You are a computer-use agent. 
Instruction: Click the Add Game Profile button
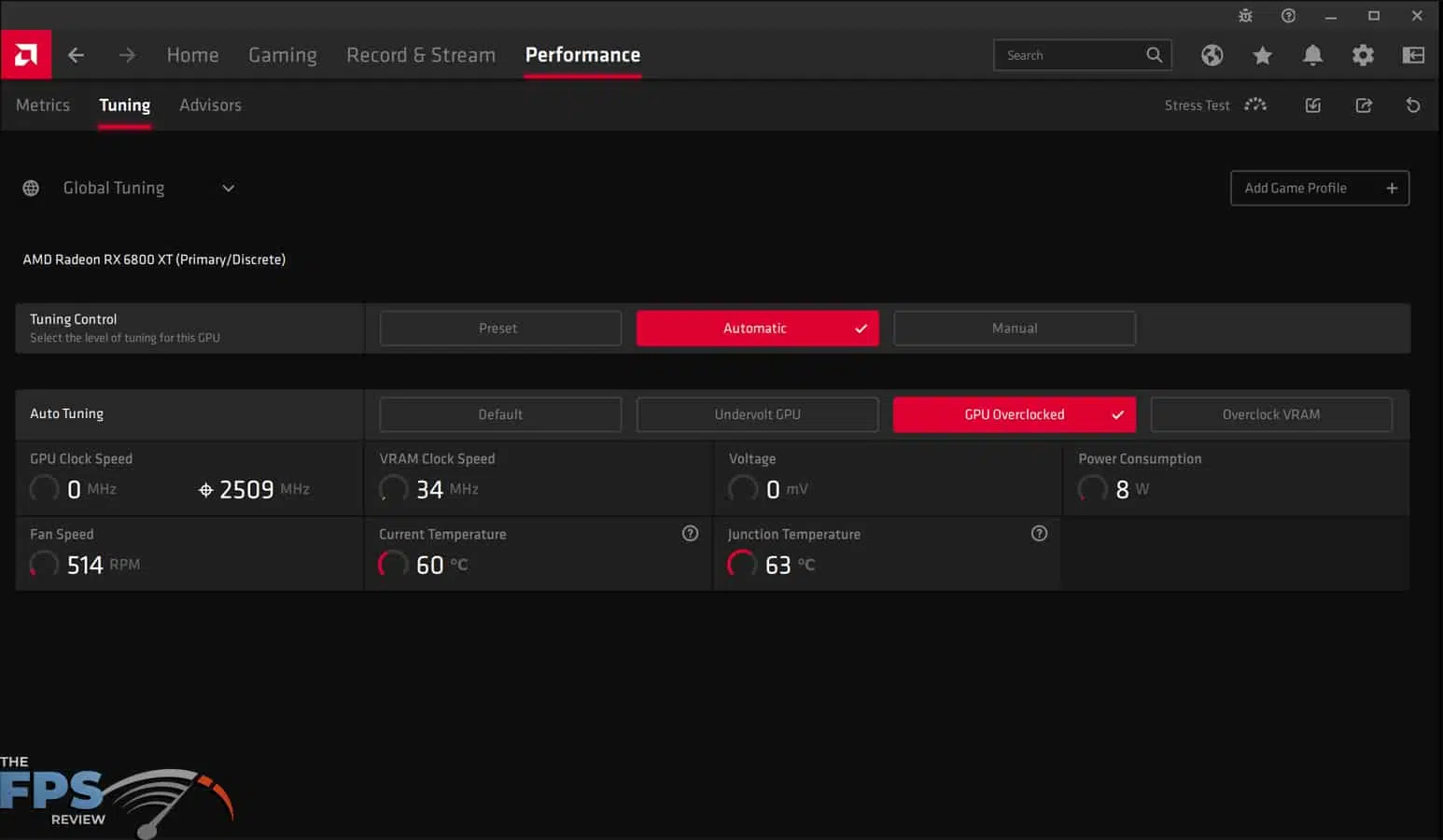[1319, 188]
